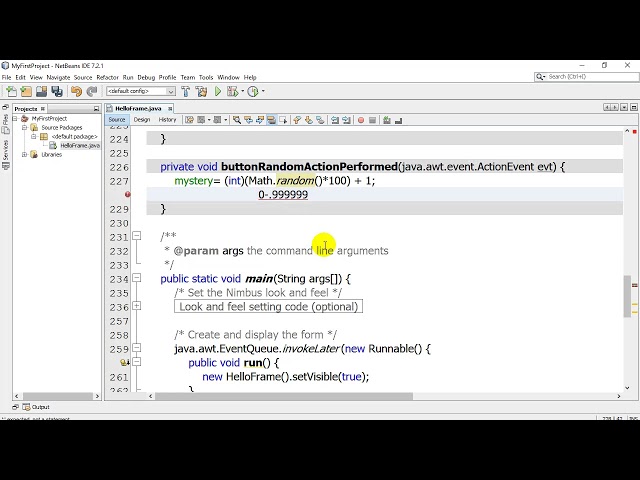Start macro recording with red circle
This screenshot has width=640, height=480.
coord(361,120)
